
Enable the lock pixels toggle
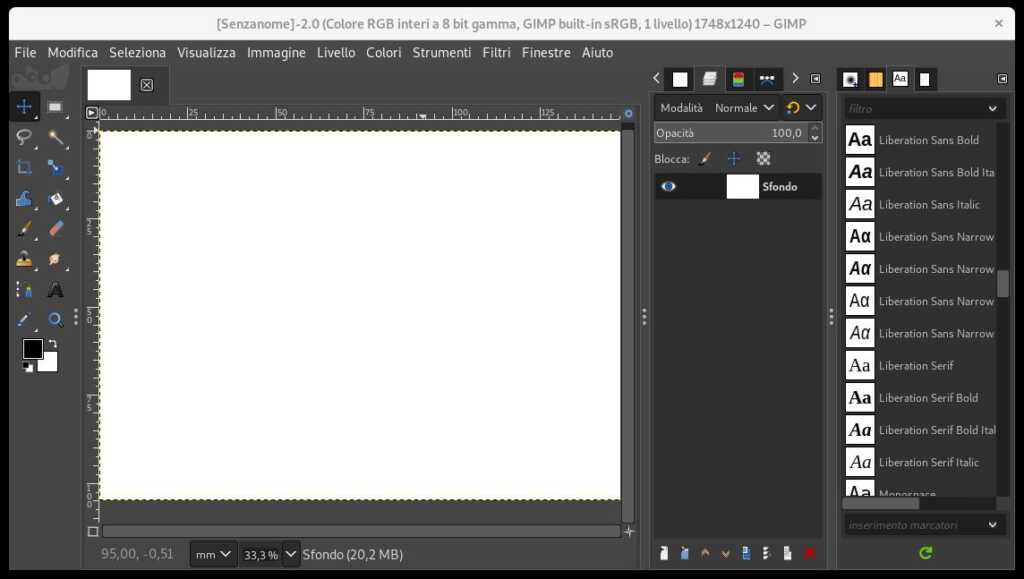(x=706, y=158)
